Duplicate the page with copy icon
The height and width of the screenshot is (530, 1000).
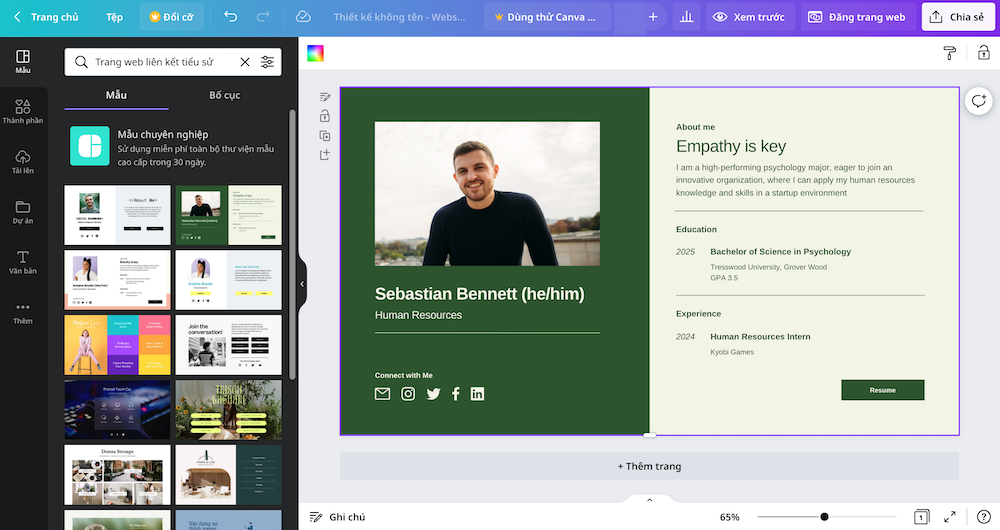pyautogui.click(x=325, y=135)
